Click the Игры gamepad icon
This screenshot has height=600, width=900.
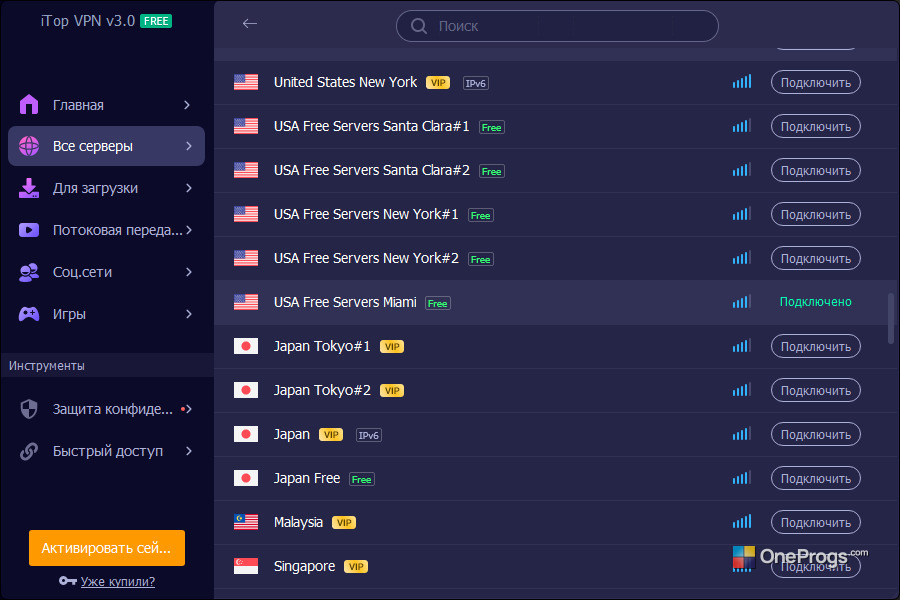tap(29, 314)
